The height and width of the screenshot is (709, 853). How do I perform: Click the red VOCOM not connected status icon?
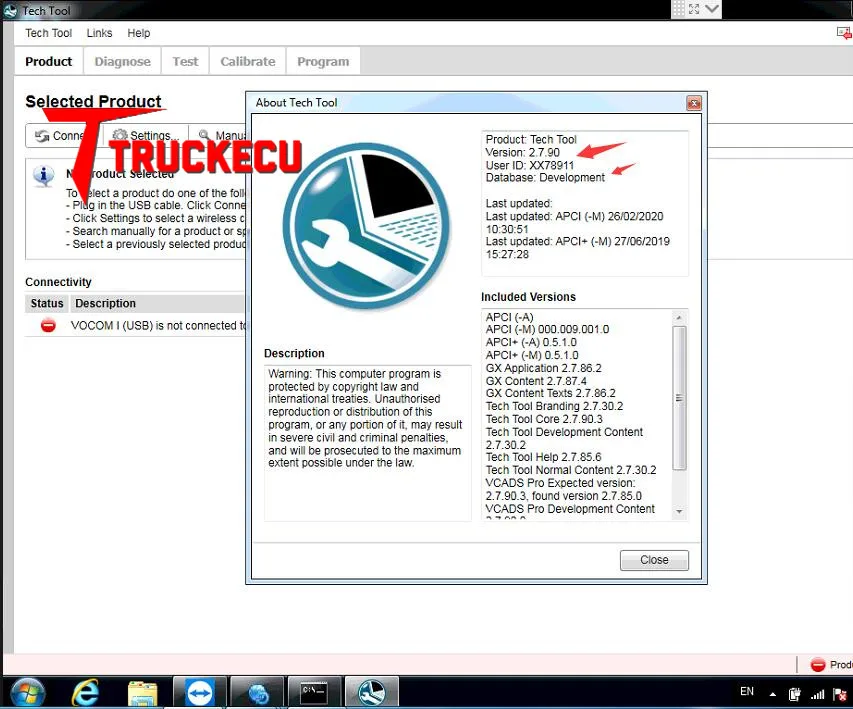pos(48,325)
